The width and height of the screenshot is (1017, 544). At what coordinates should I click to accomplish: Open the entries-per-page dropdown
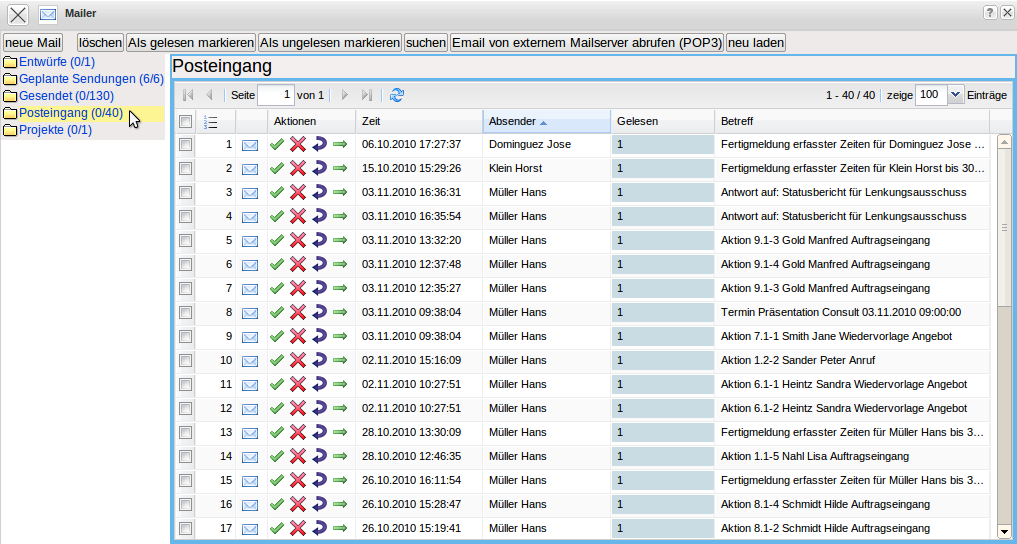point(955,94)
